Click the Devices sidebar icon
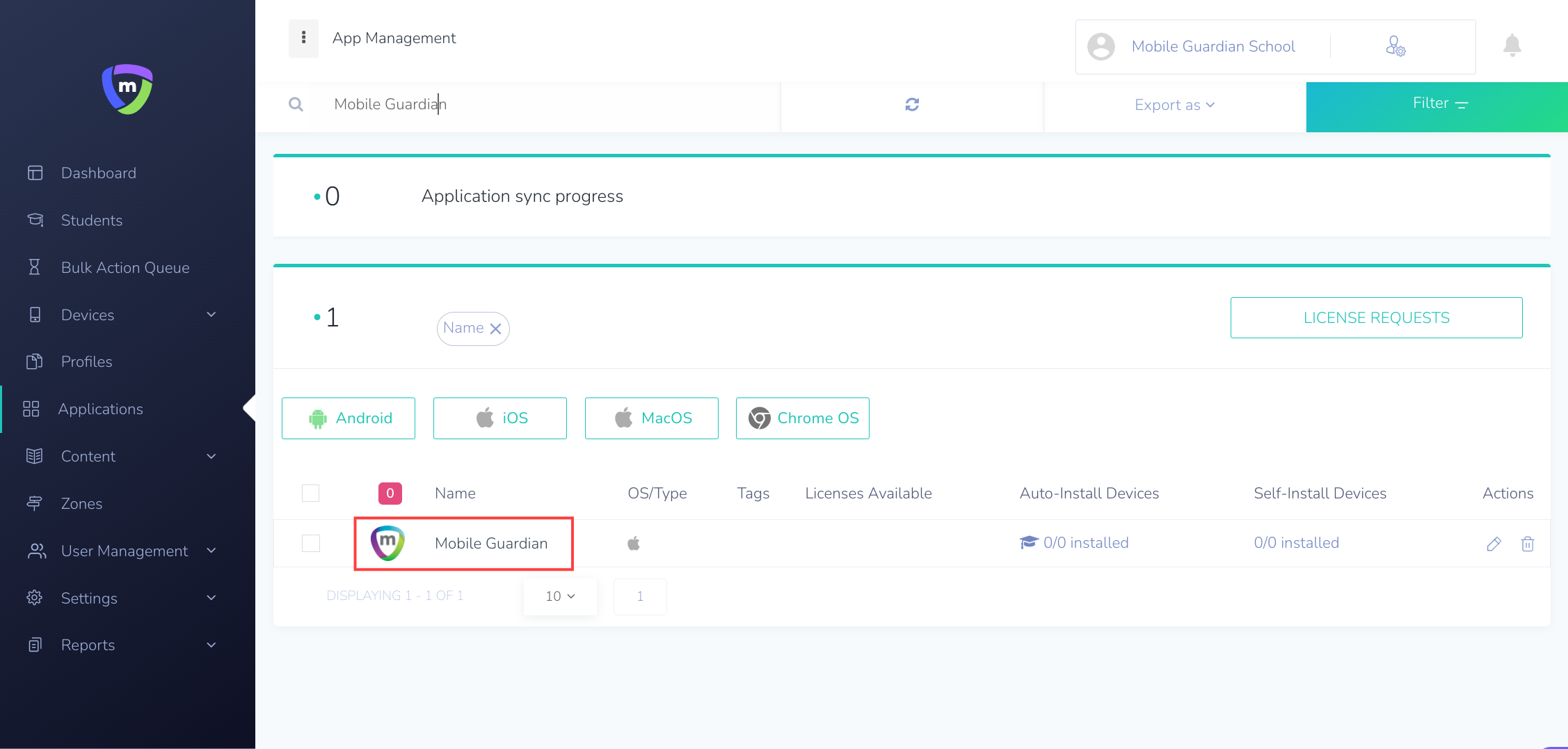 coord(35,315)
